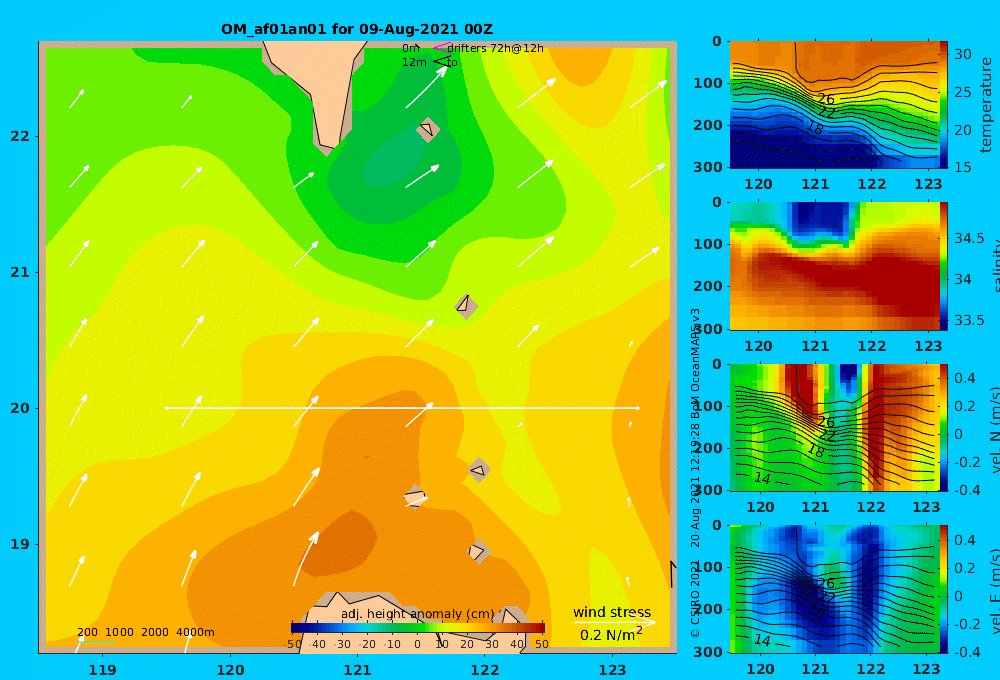Open the vel. N cross-section panel
Screen dimensions: 1000x680
834,427
